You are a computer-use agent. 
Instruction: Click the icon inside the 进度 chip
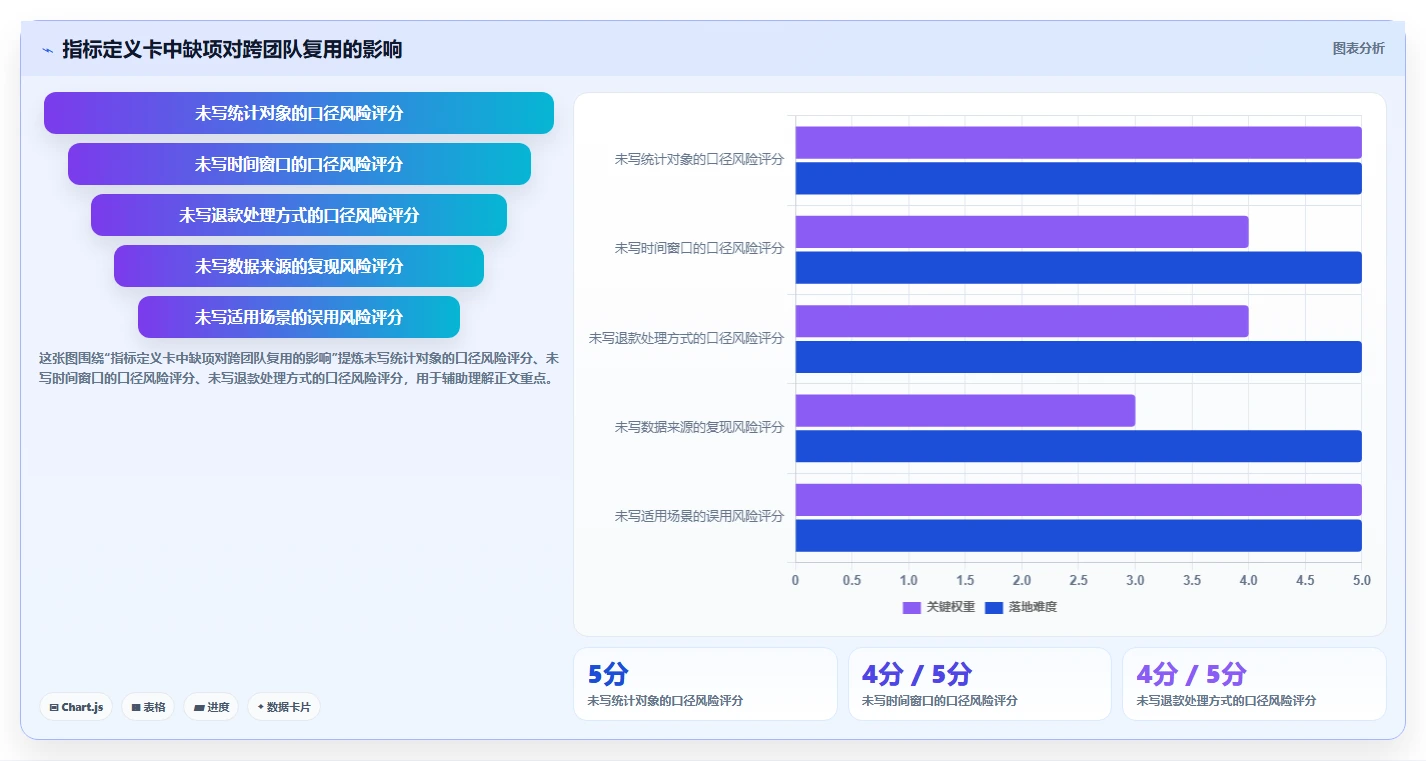click(199, 707)
